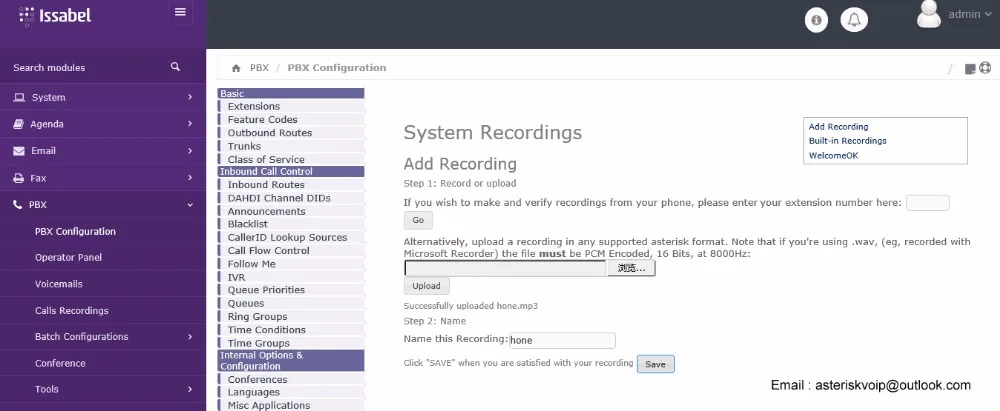
Task: Open the Ring Groups link
Action: [x=257, y=317]
